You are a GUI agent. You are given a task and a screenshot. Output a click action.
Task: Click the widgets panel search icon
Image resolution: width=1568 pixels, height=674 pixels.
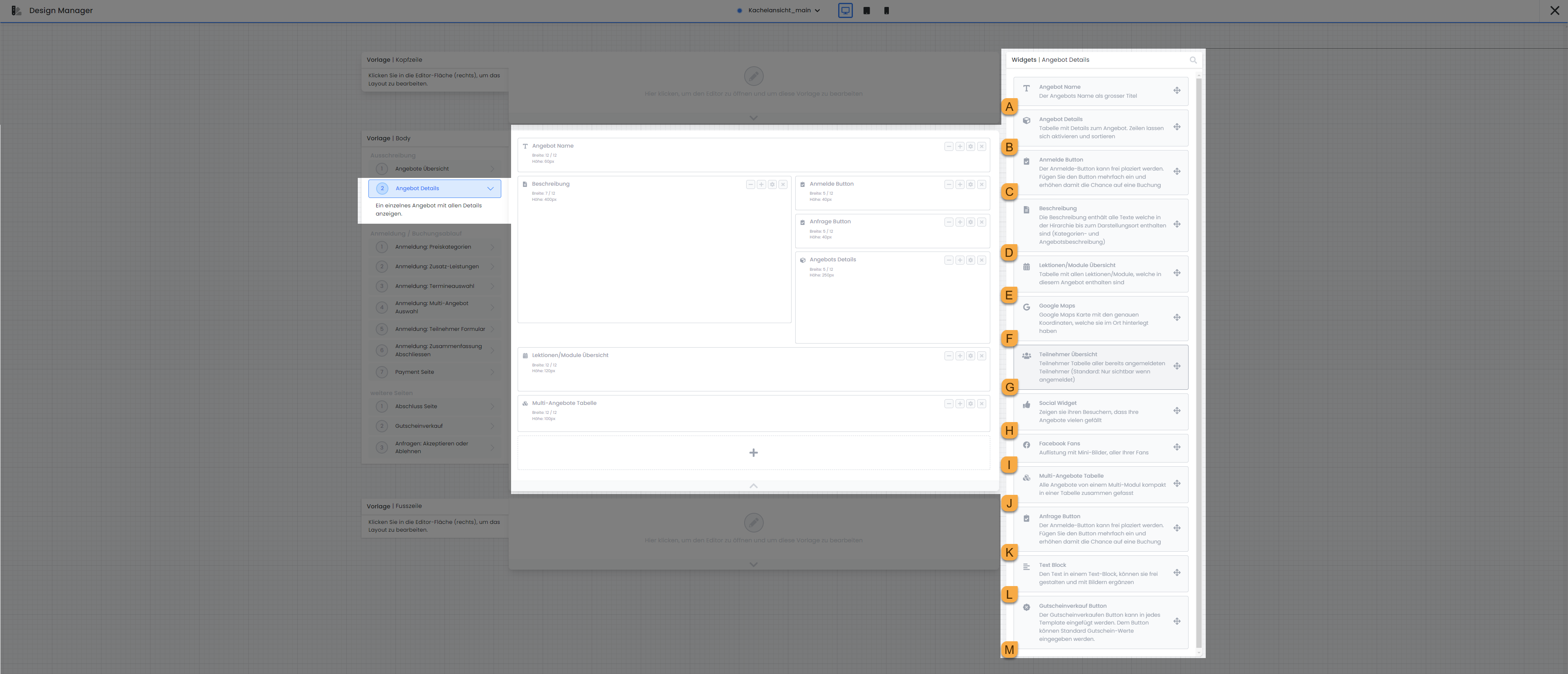1193,60
